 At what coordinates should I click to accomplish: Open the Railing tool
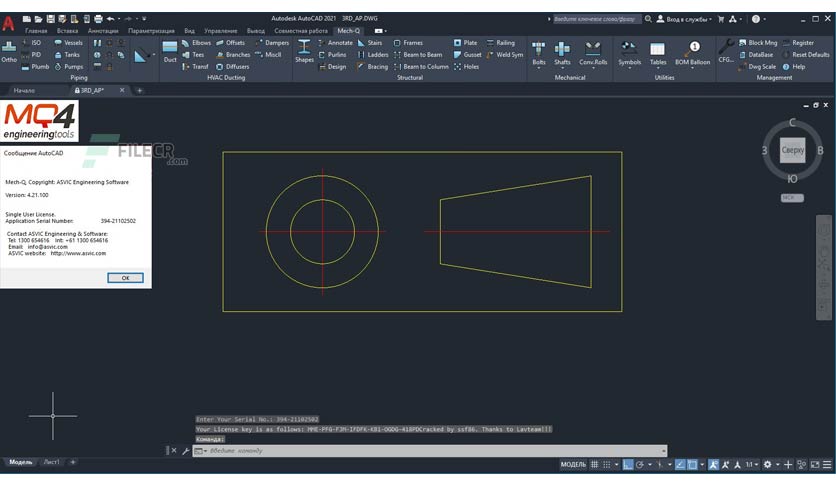[x=501, y=43]
